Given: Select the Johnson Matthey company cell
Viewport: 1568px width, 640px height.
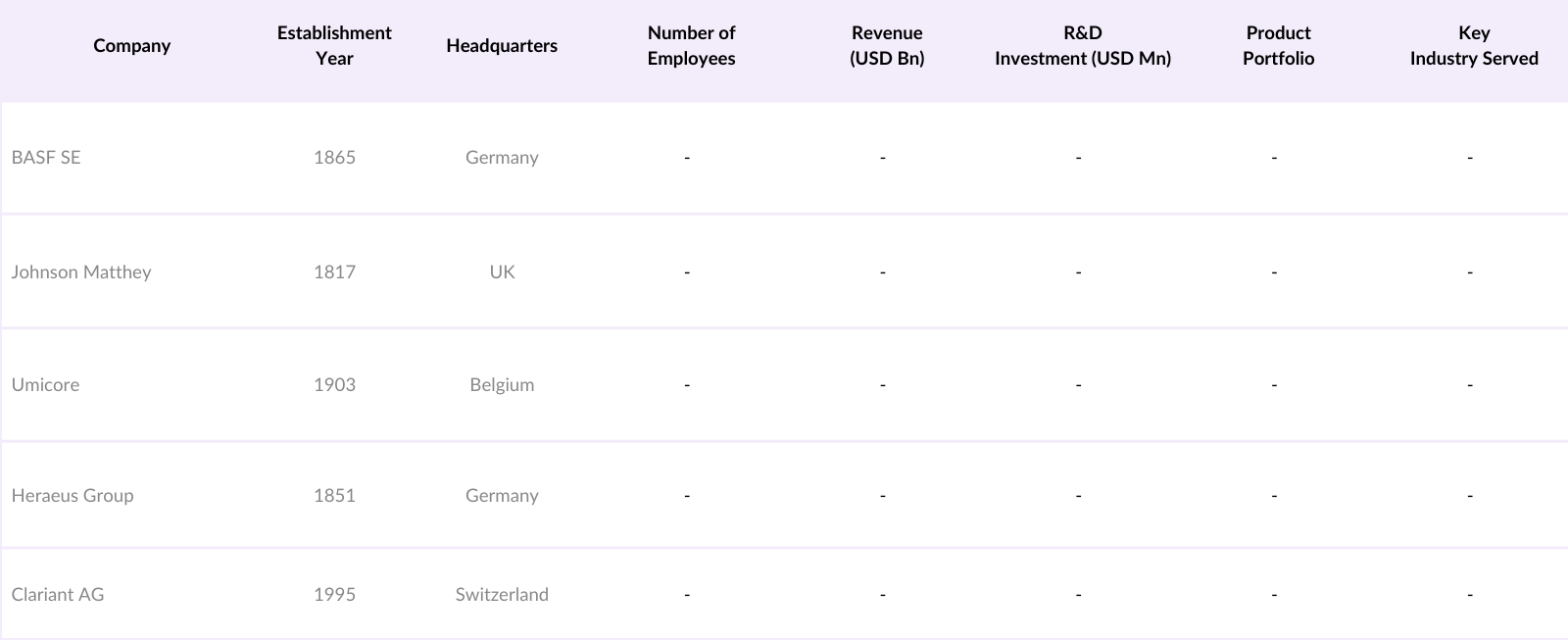Looking at the screenshot, I should [x=81, y=272].
